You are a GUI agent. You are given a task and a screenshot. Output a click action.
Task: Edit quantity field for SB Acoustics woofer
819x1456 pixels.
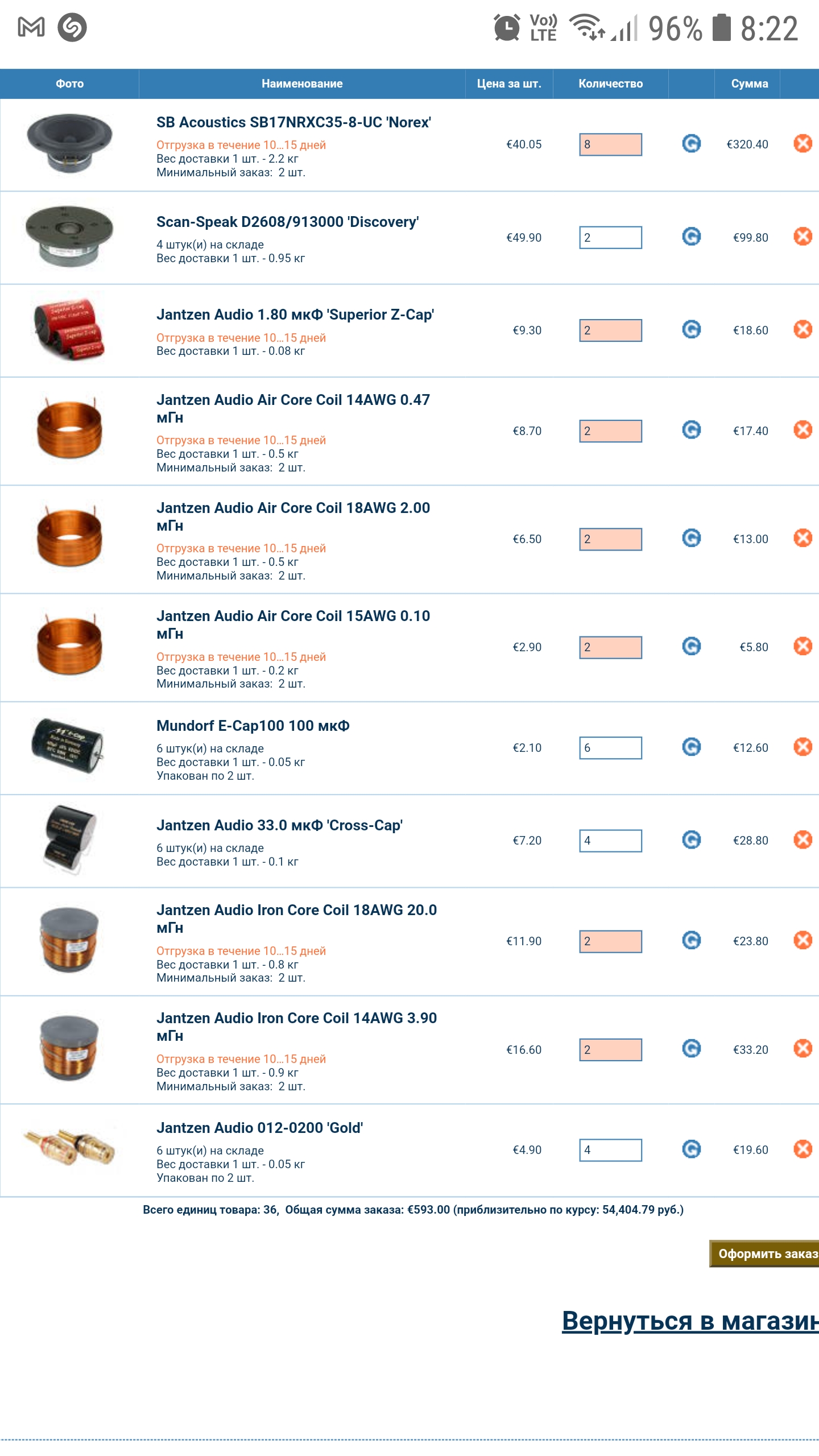[610, 144]
